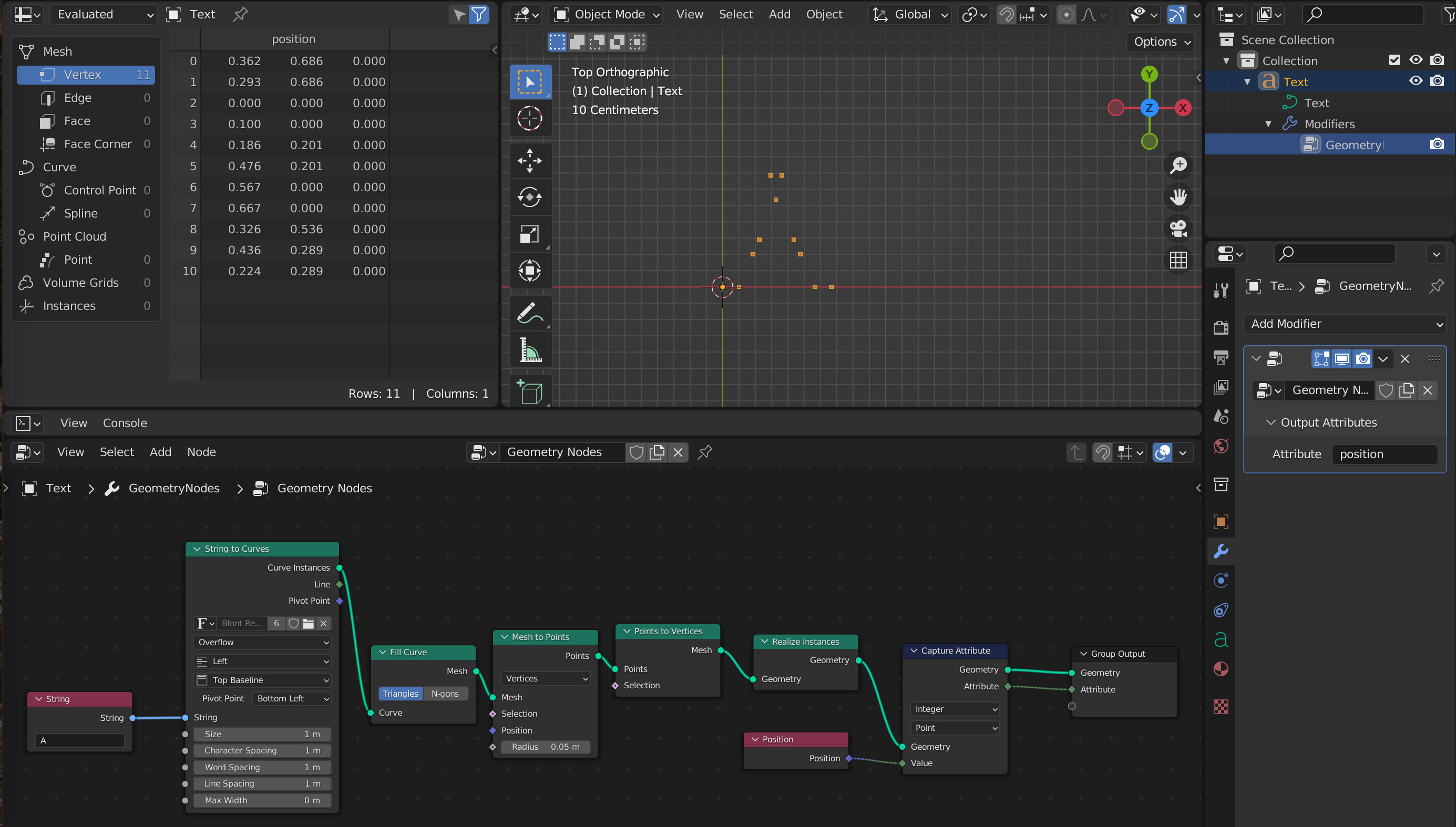Open the Modifier Properties wrench tab
Screen dimensions: 1456x827
pyautogui.click(x=1221, y=551)
